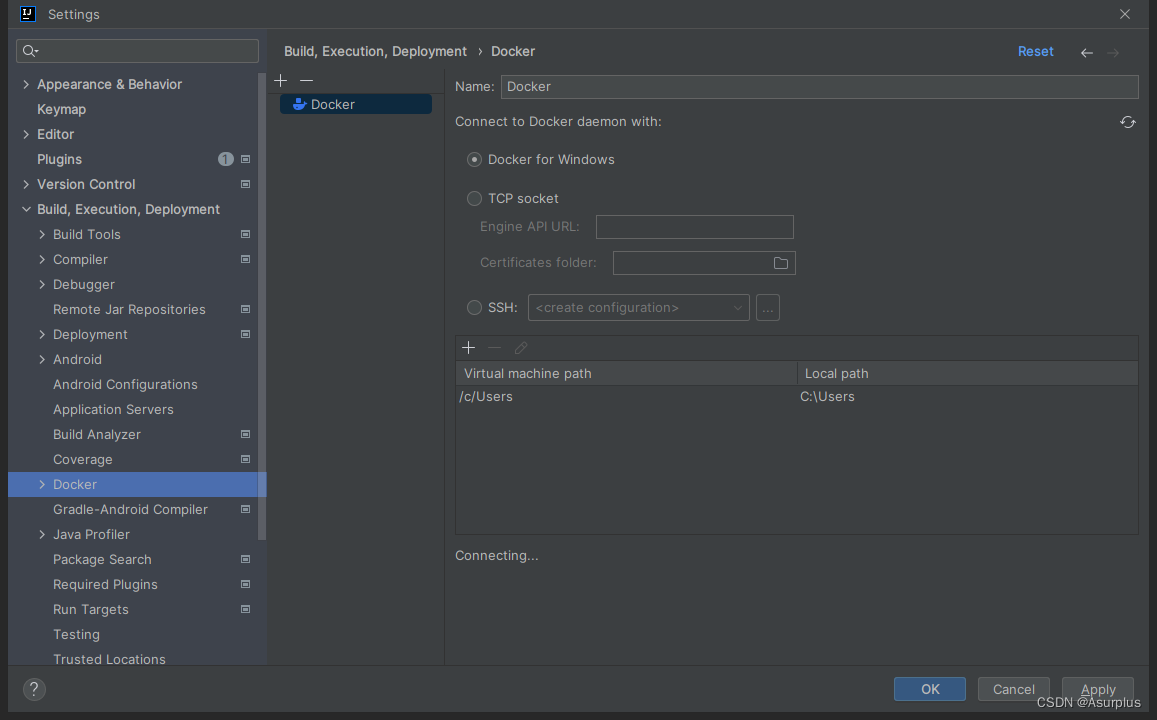Add a path mapping with plus icon
This screenshot has width=1157, height=720.
[469, 347]
